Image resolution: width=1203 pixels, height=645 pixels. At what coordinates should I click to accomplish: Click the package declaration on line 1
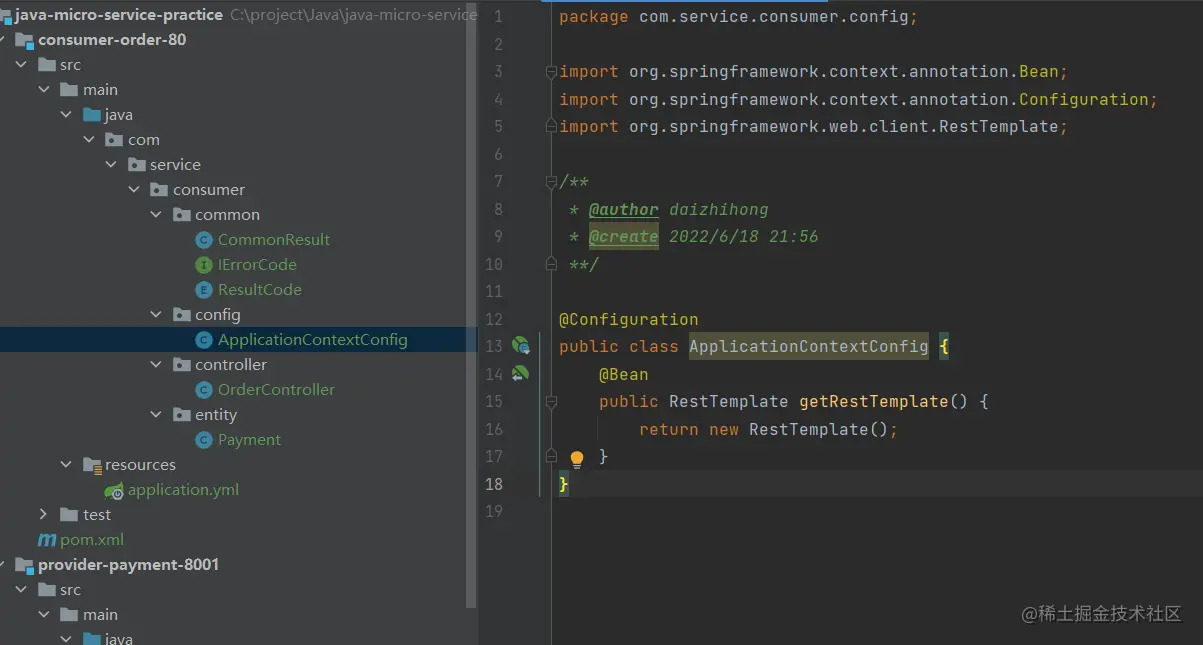point(738,17)
